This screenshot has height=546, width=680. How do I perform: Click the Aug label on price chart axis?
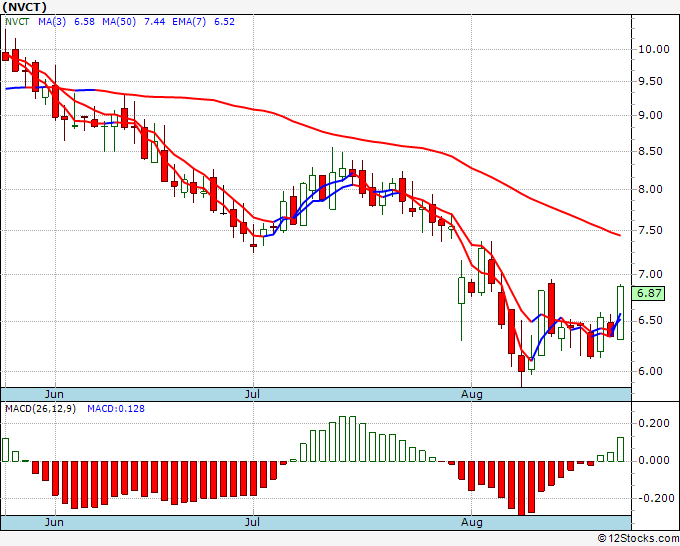472,394
